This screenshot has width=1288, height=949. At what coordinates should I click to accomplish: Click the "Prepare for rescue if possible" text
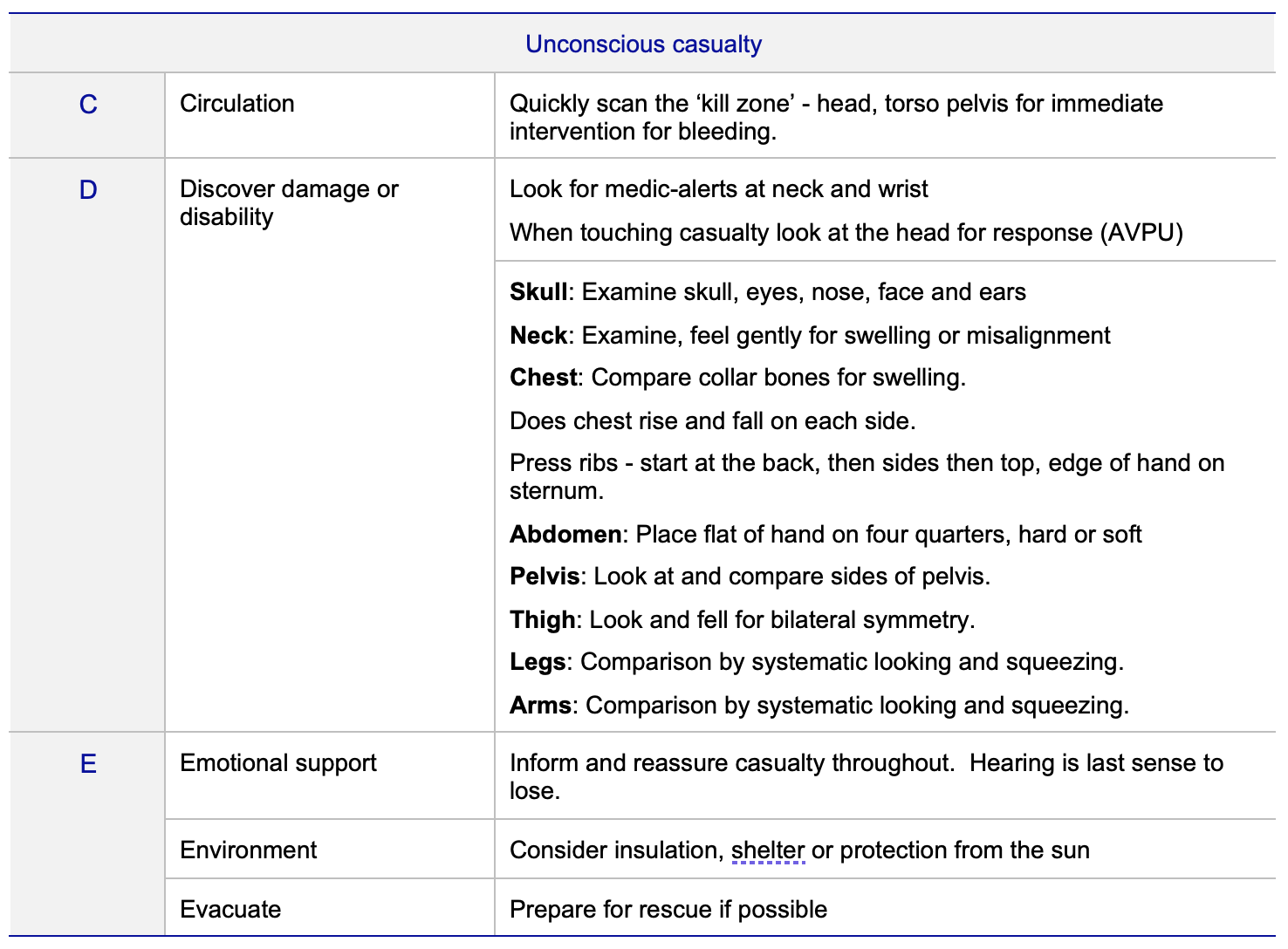[668, 910]
